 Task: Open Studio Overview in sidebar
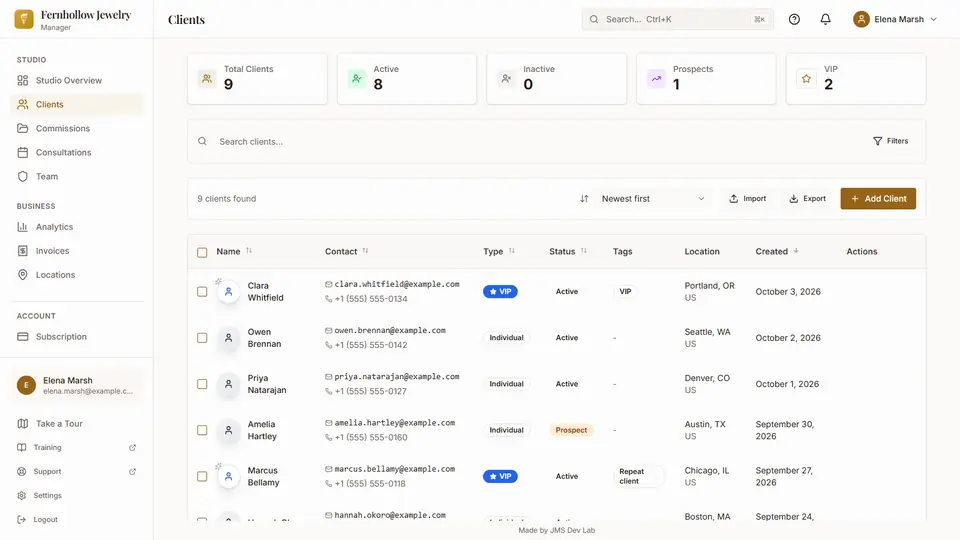77,80
